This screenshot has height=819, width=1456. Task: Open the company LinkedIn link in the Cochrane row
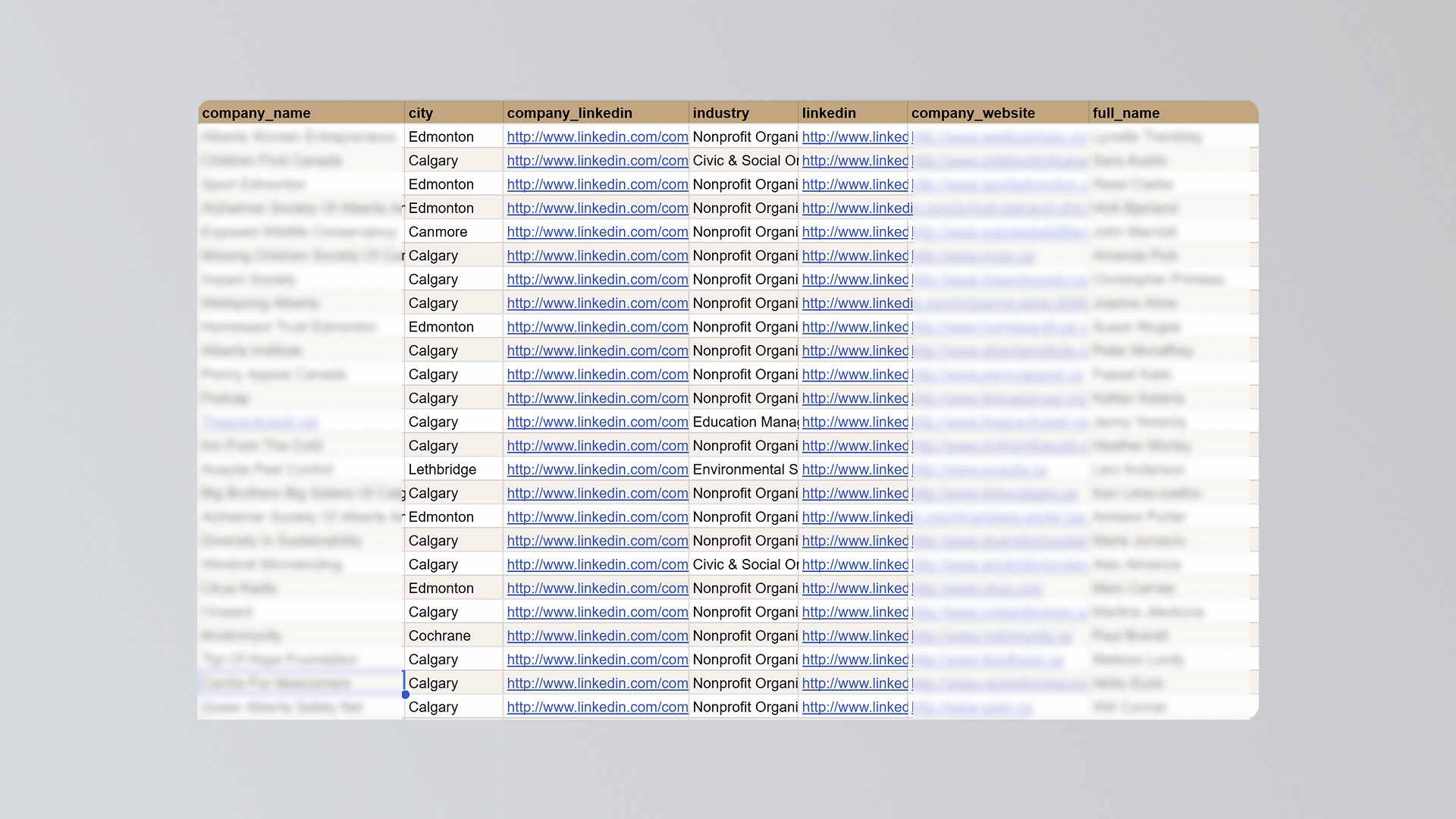pos(597,635)
